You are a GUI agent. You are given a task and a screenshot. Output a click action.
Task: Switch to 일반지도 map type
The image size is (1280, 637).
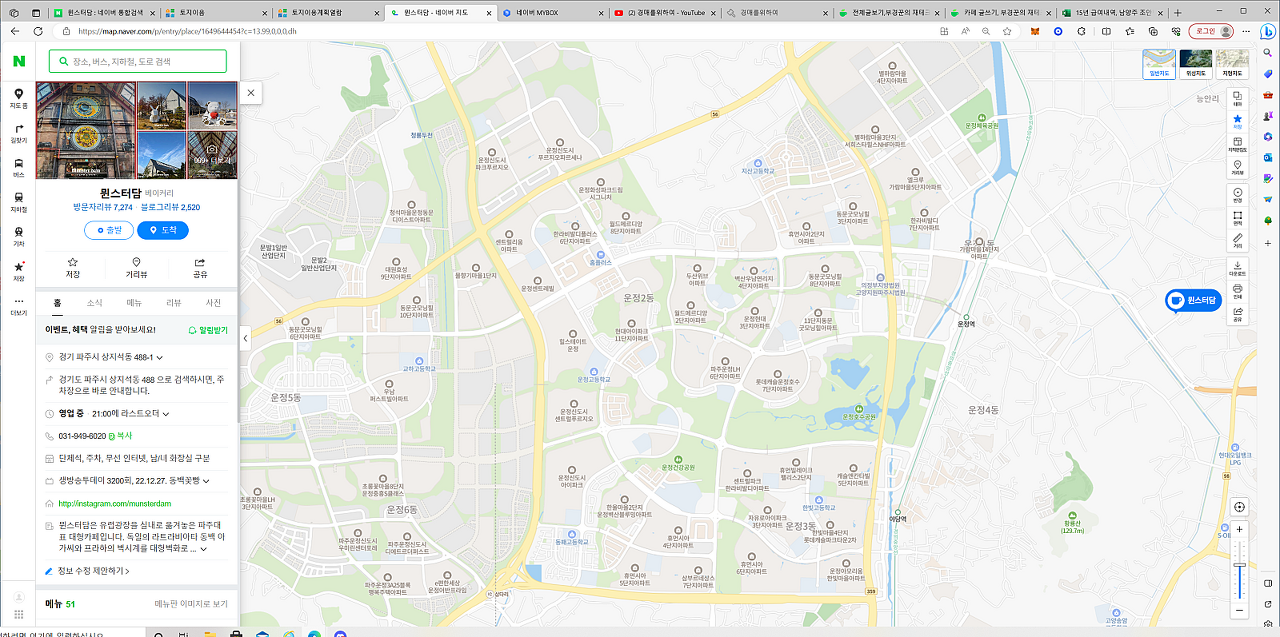[1159, 64]
